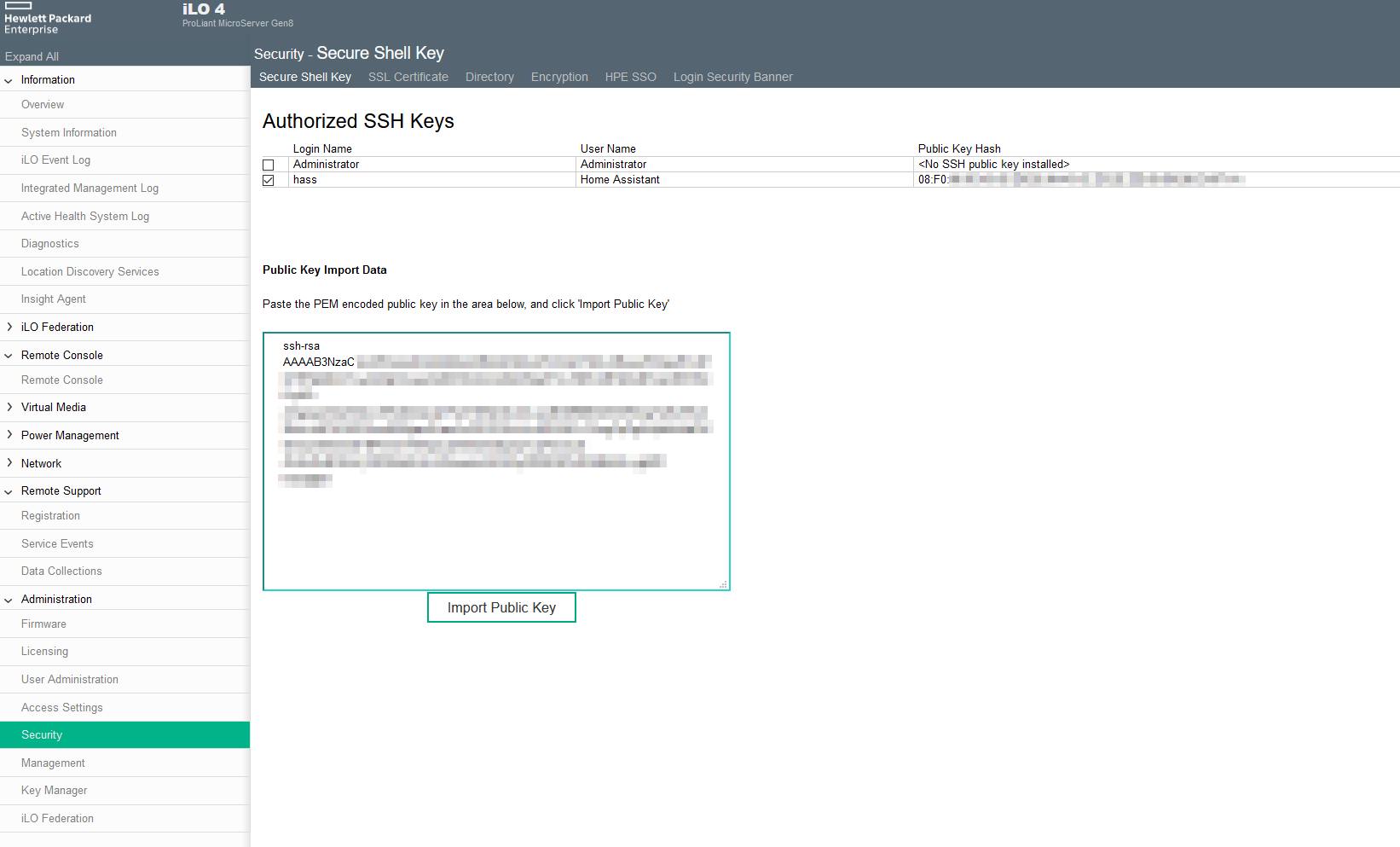Click the iLO 4 header title

(204, 9)
